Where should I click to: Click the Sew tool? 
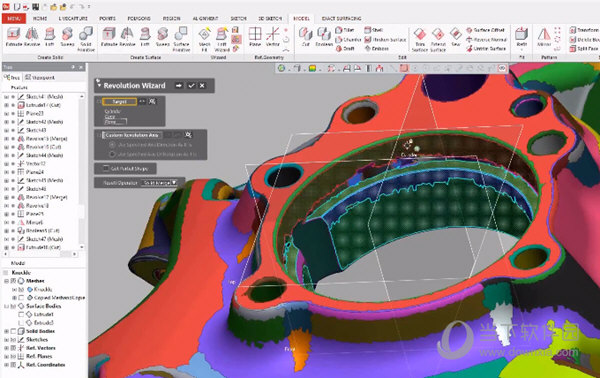click(455, 37)
